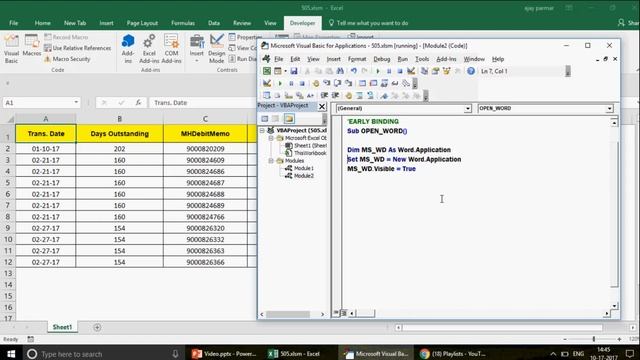
Task: Open the VBA Run menu
Action: click(x=402, y=59)
